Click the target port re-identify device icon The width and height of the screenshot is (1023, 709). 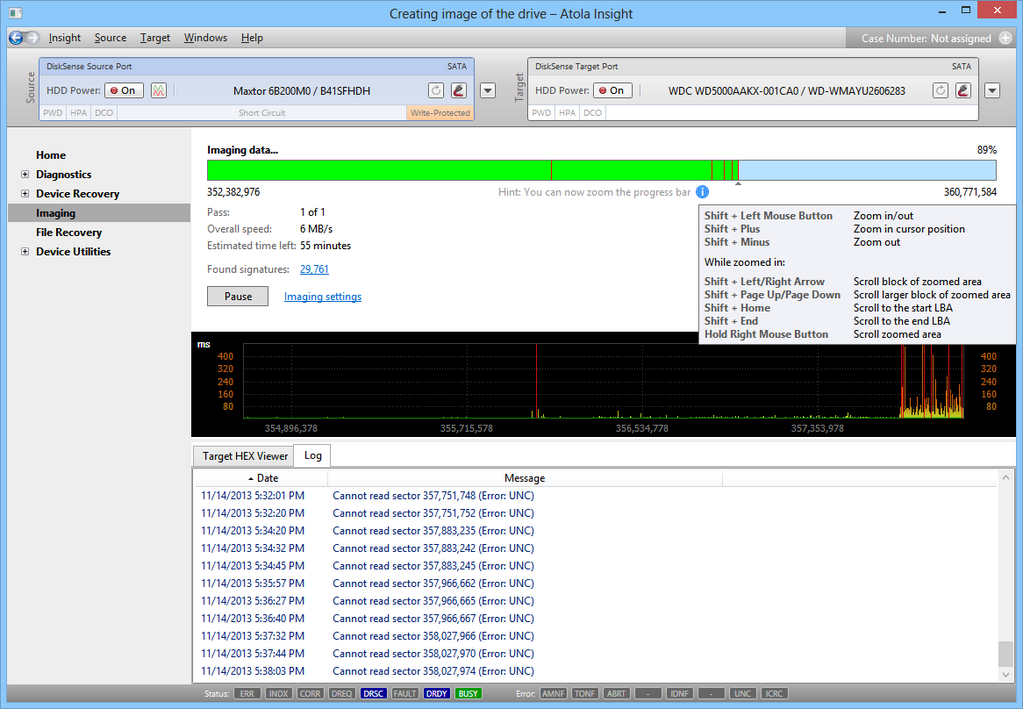pyautogui.click(x=940, y=91)
